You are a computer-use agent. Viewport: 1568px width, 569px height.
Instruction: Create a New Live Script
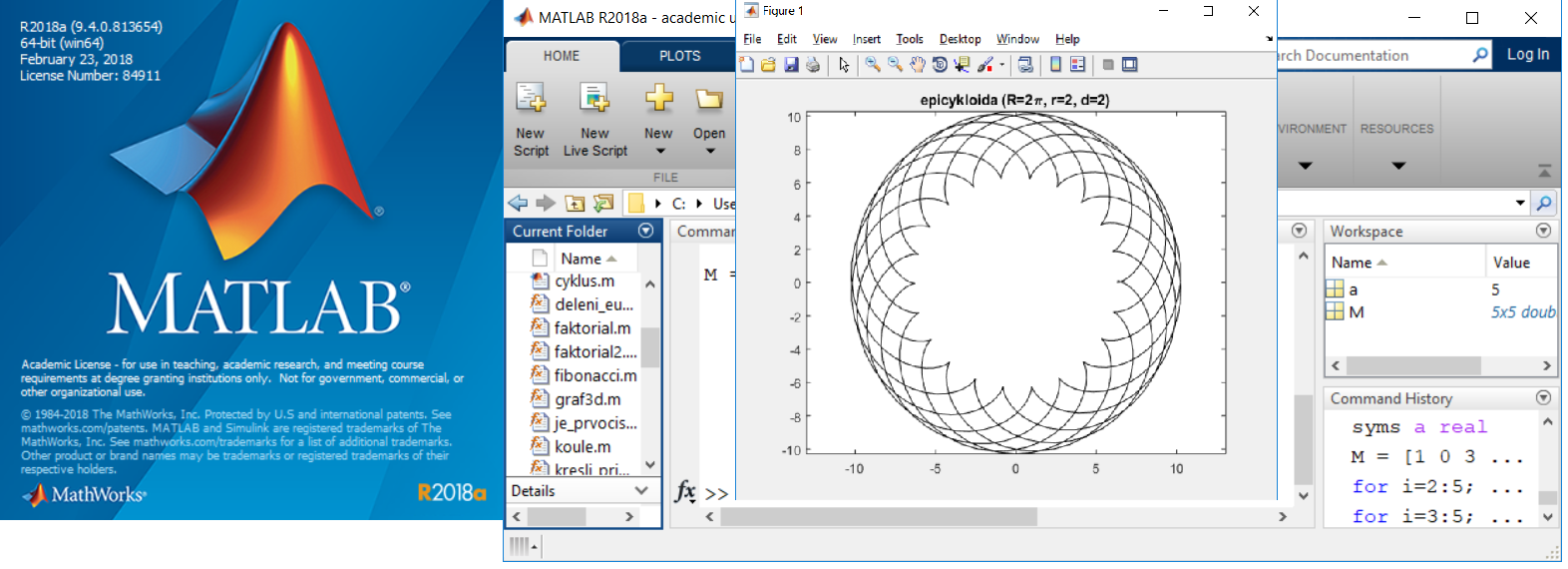click(x=595, y=120)
